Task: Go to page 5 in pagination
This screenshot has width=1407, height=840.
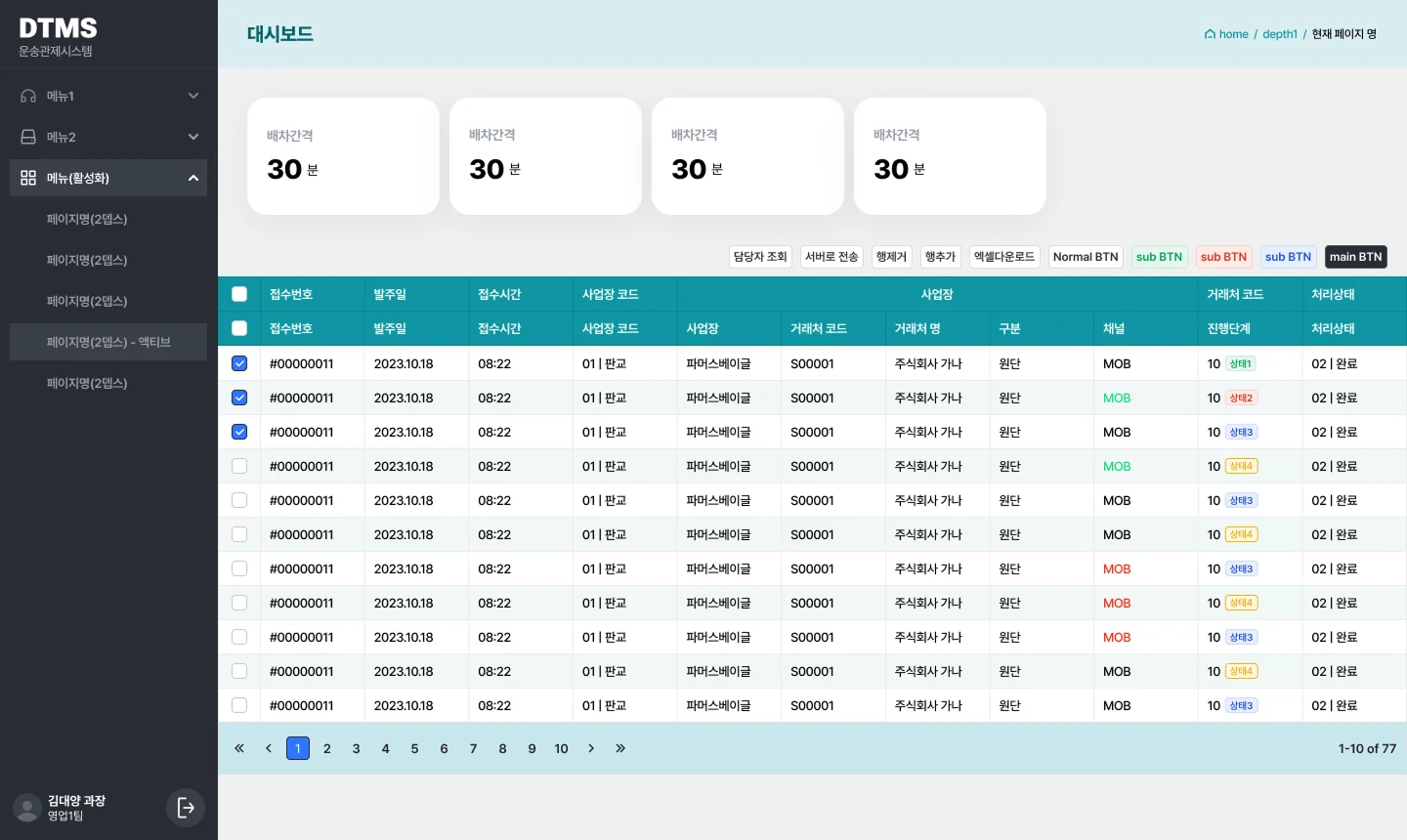Action: coord(414,748)
